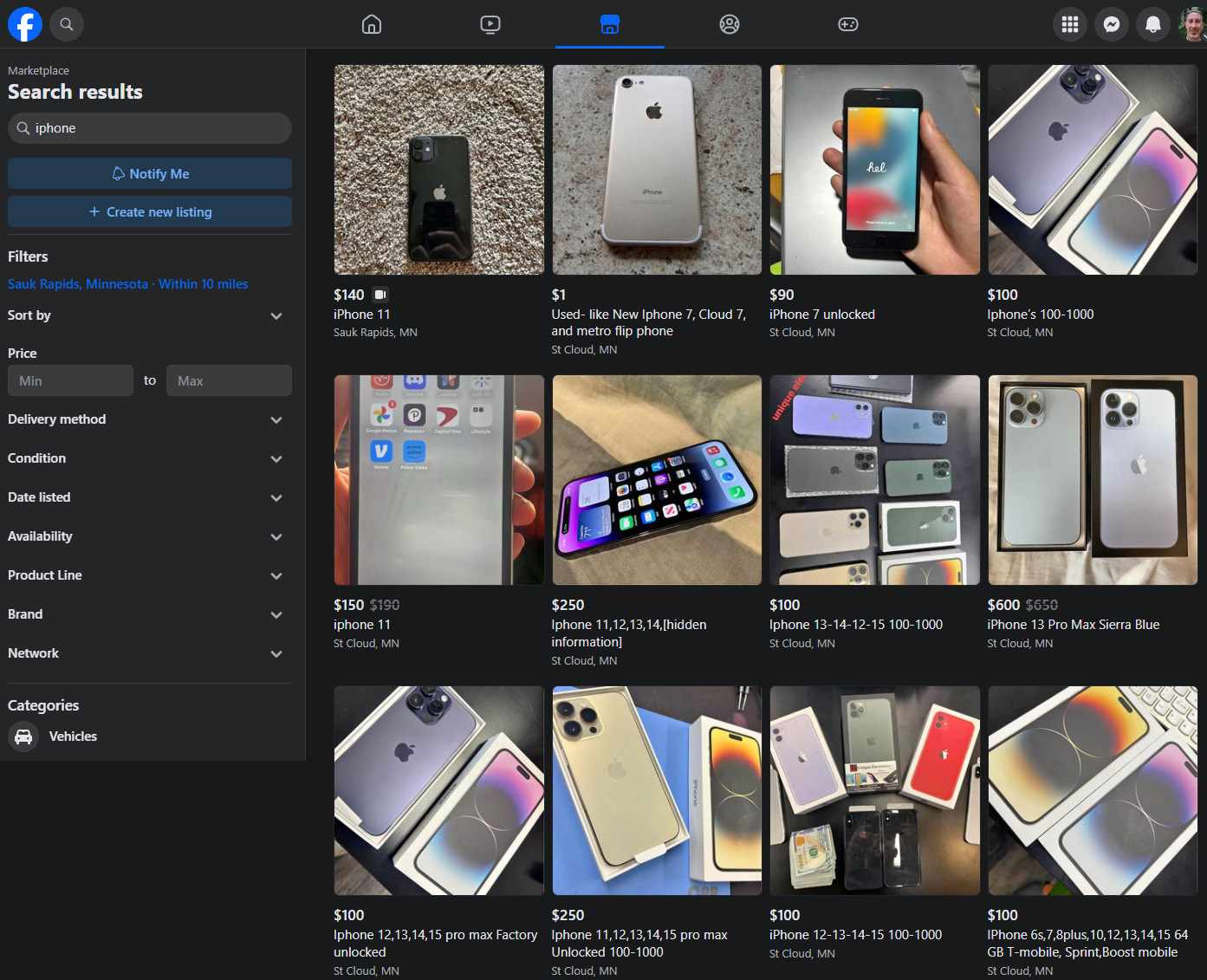This screenshot has width=1207, height=980.
Task: Open the $140 iPhone 11 listing photo
Action: [x=439, y=170]
